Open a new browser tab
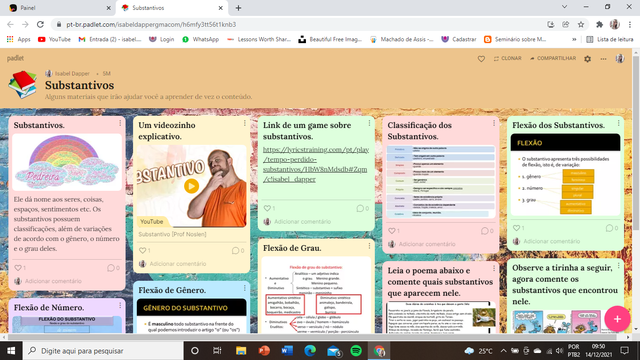Screen dimensions: 640x360 pyautogui.click(x=238, y=8)
